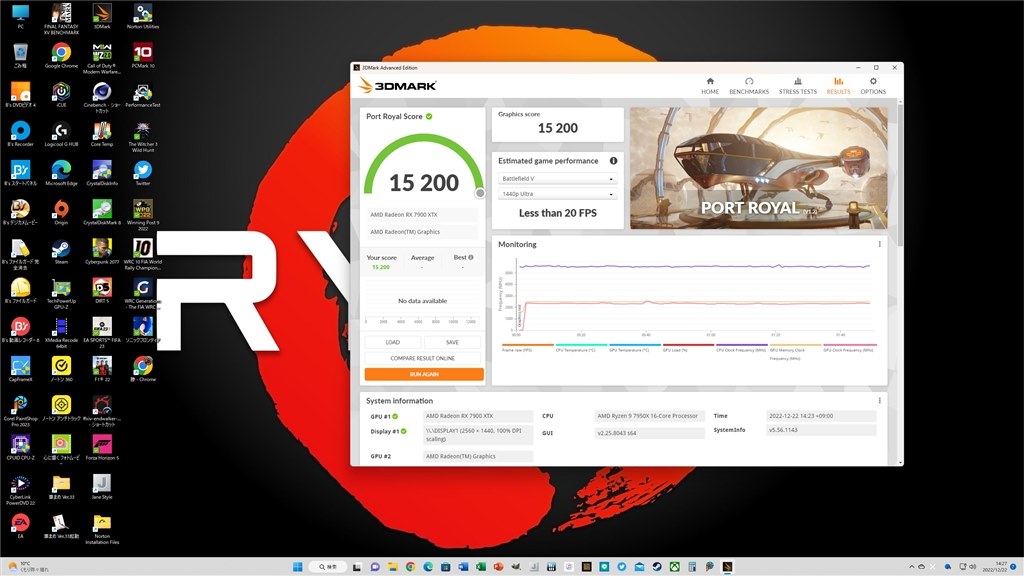This screenshot has height=576, width=1024.
Task: Open the Battlefield V game dropdown
Action: (557, 178)
